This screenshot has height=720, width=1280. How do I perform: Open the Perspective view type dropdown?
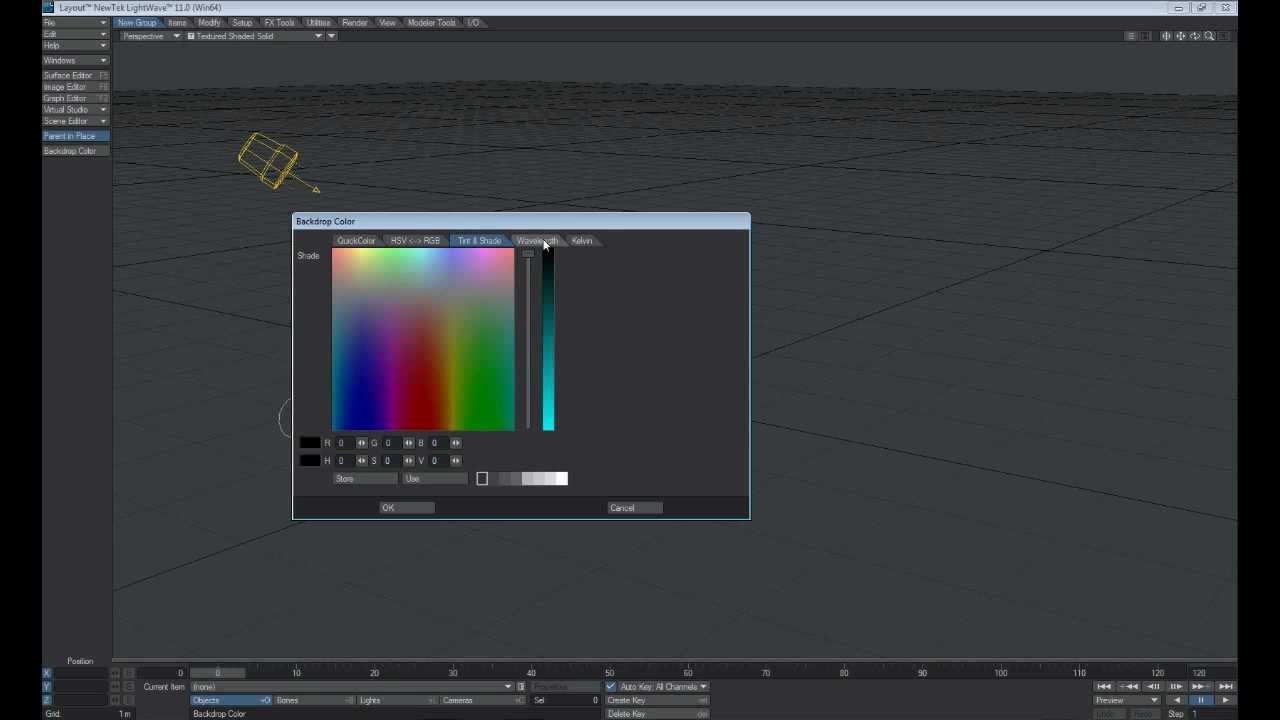151,36
